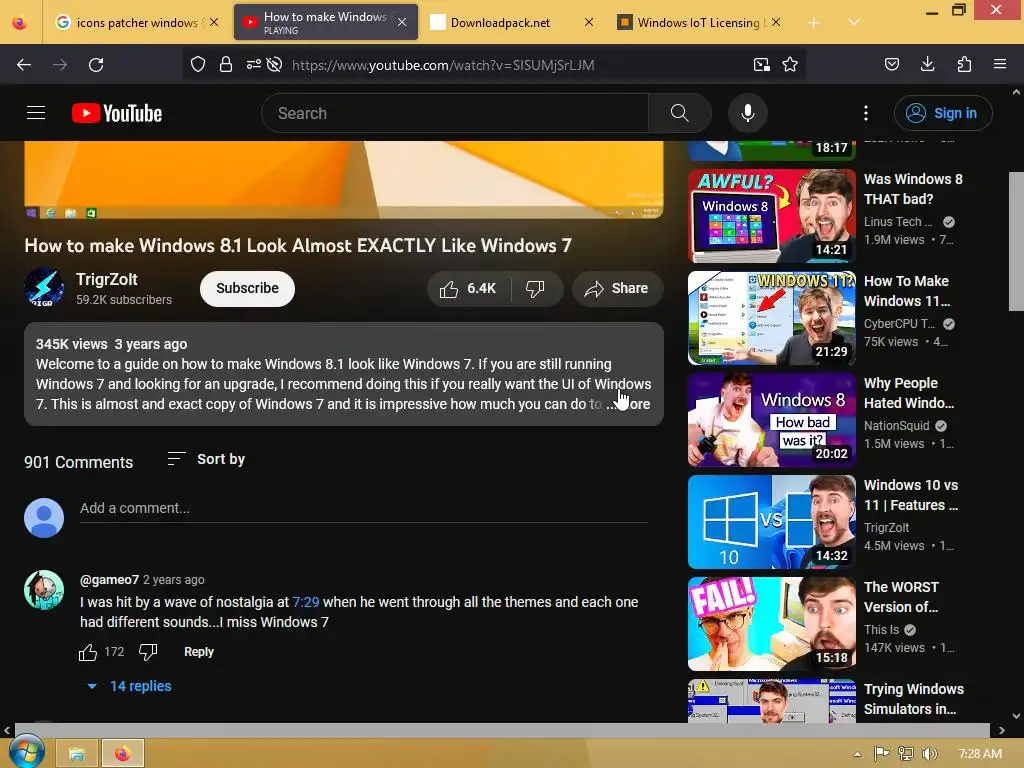This screenshot has width=1024, height=768.
Task: Click the Subscribe button
Action: (x=248, y=289)
